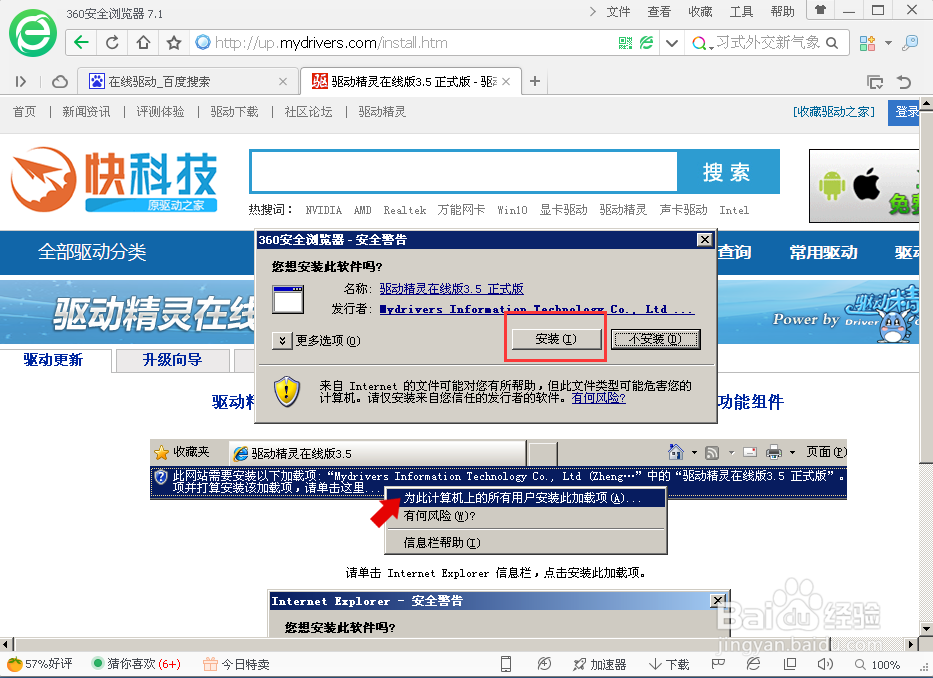Image resolution: width=933 pixels, height=678 pixels.
Task: Click the site search input field
Action: pos(464,171)
